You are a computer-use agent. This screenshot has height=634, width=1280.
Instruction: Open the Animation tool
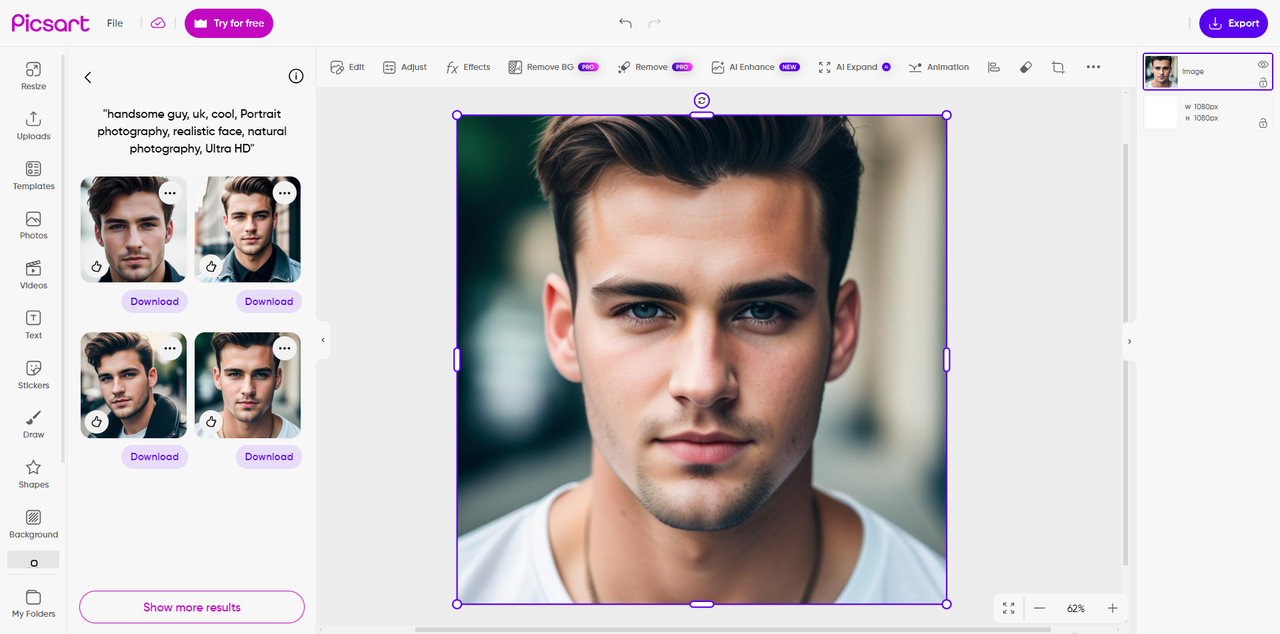938,67
